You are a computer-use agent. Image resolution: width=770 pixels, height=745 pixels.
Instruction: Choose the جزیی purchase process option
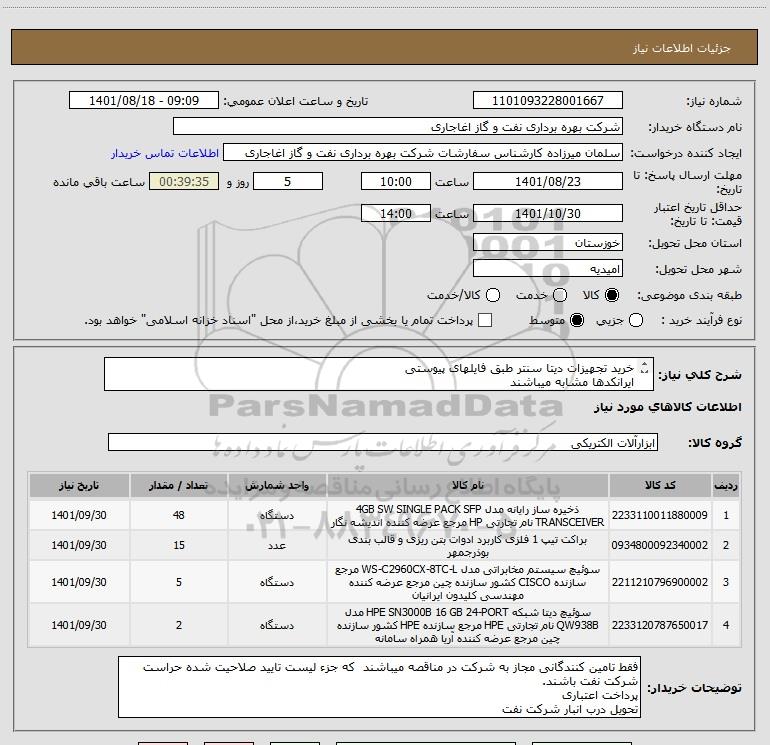(x=635, y=320)
